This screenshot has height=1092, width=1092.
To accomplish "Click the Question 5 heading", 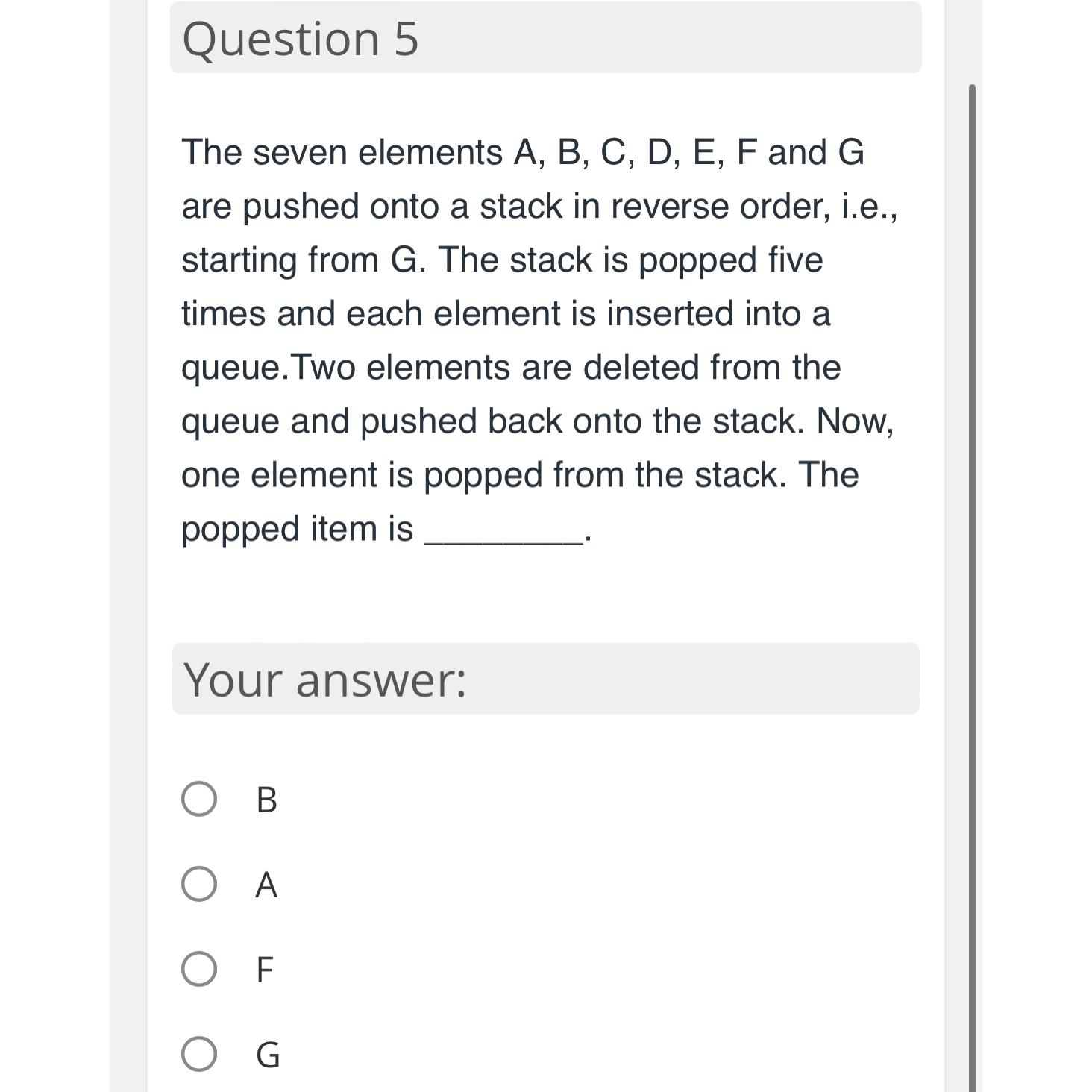I will pos(300,39).
